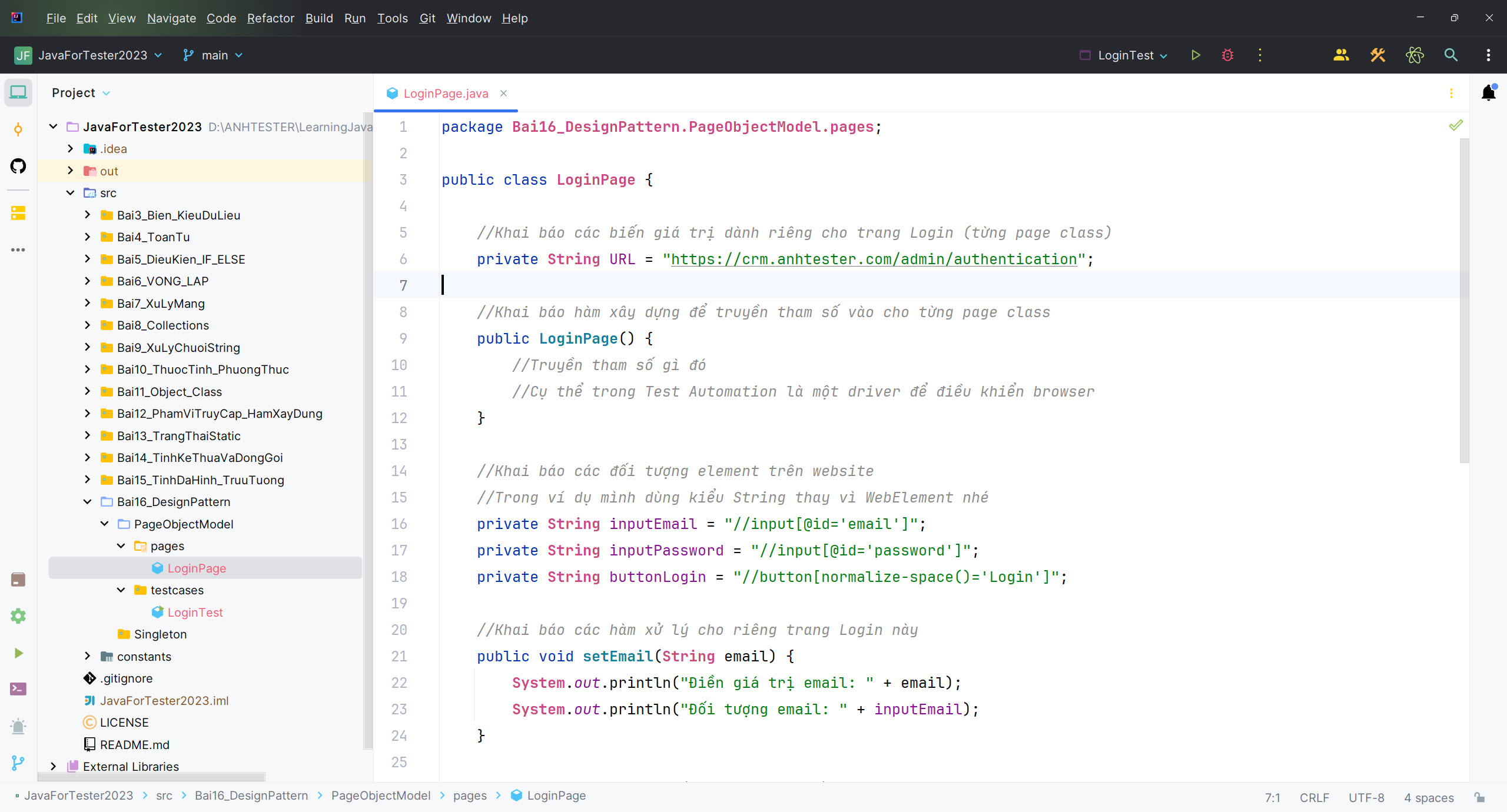1507x812 pixels.
Task: Open the Problems tool window icon
Action: (x=18, y=726)
